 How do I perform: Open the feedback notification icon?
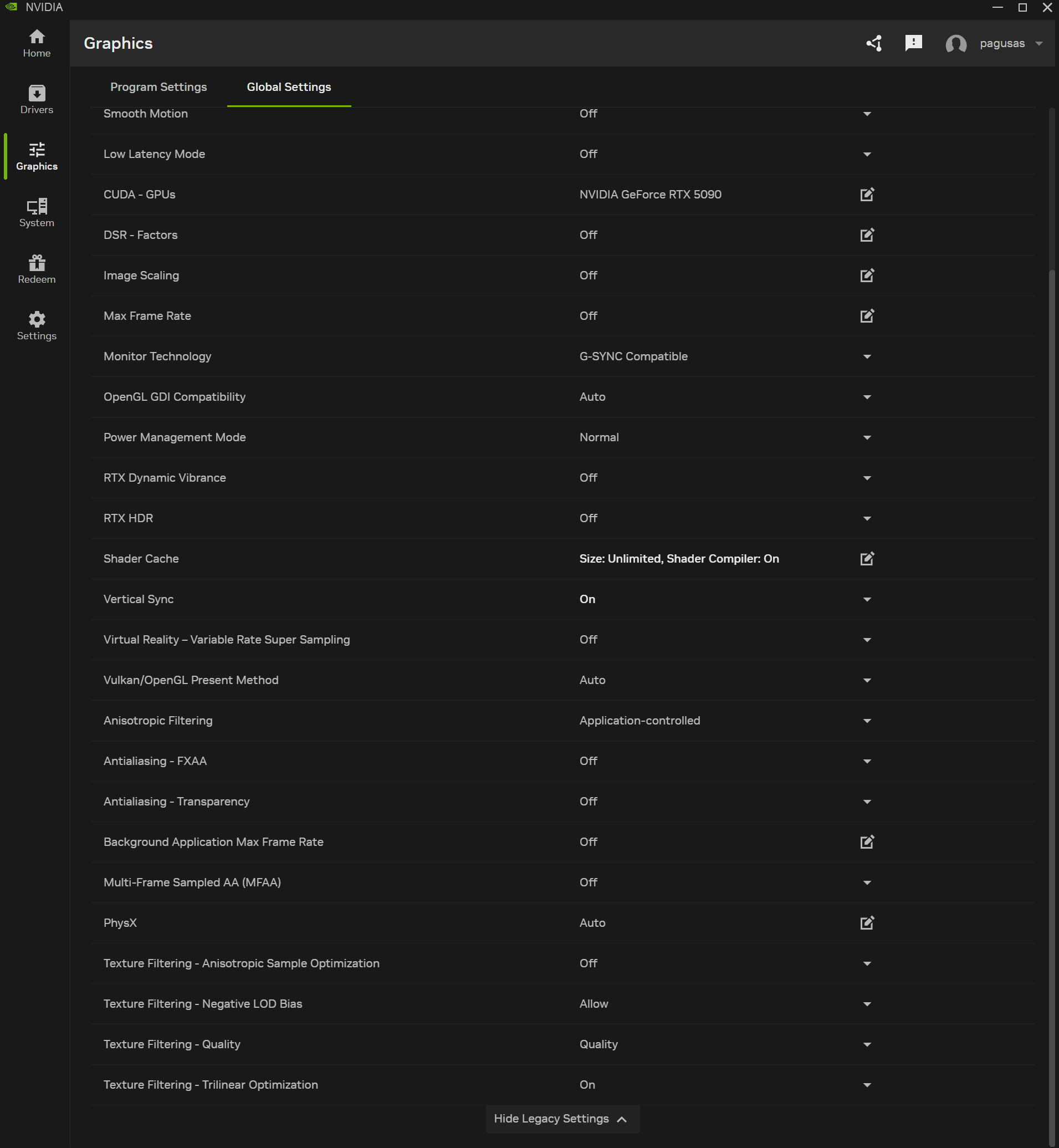tap(913, 43)
